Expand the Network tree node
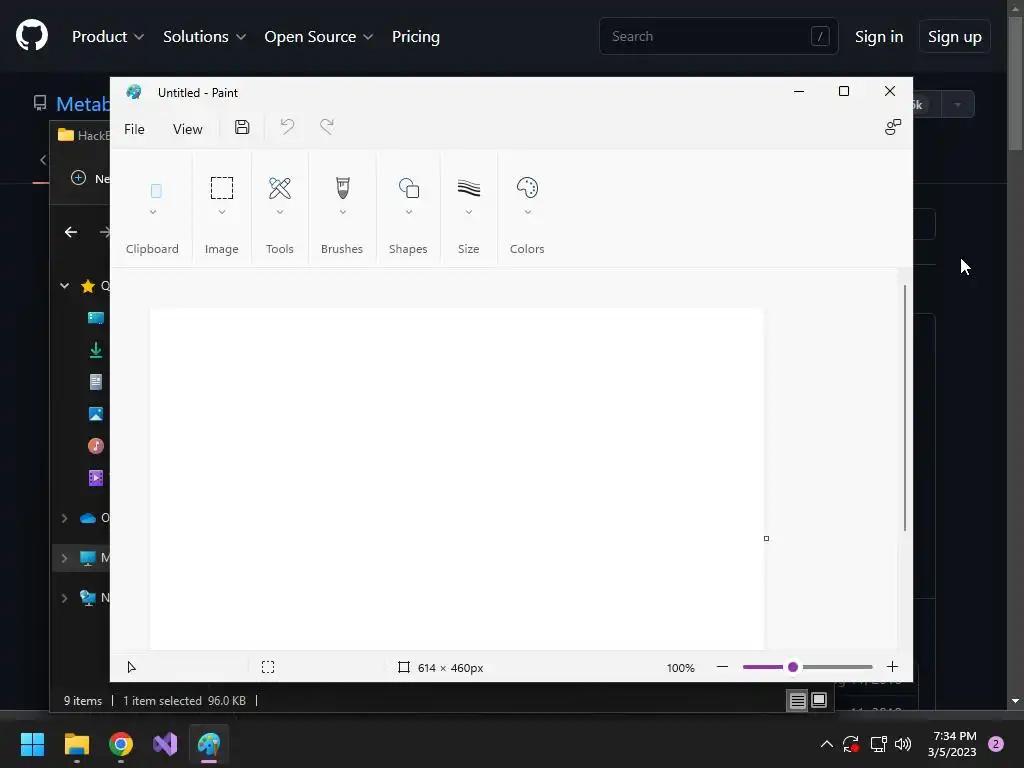Screen dimensions: 1024x768 pyautogui.click(x=64, y=598)
